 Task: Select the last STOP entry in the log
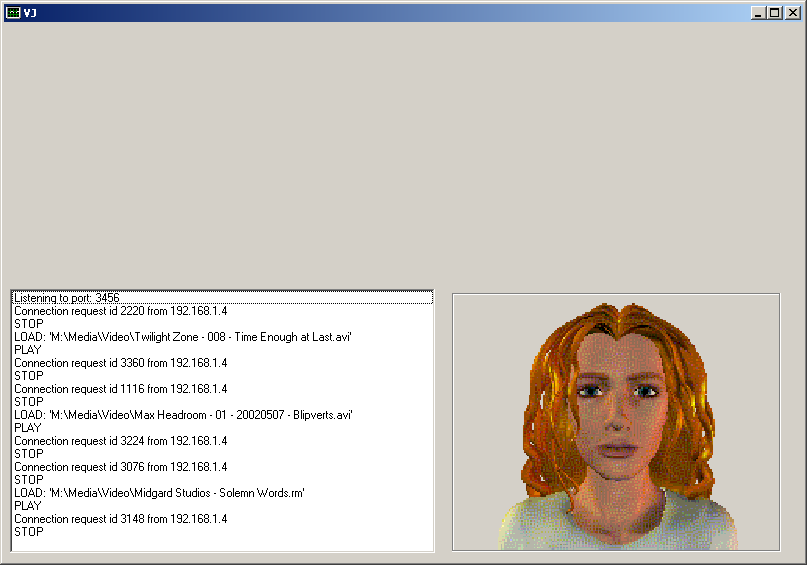pyautogui.click(x=29, y=532)
